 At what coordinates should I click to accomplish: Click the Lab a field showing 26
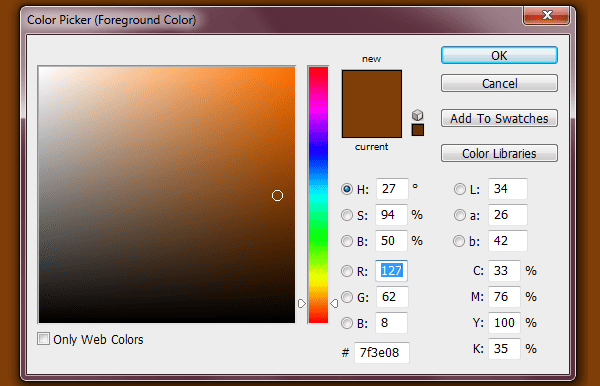click(508, 215)
